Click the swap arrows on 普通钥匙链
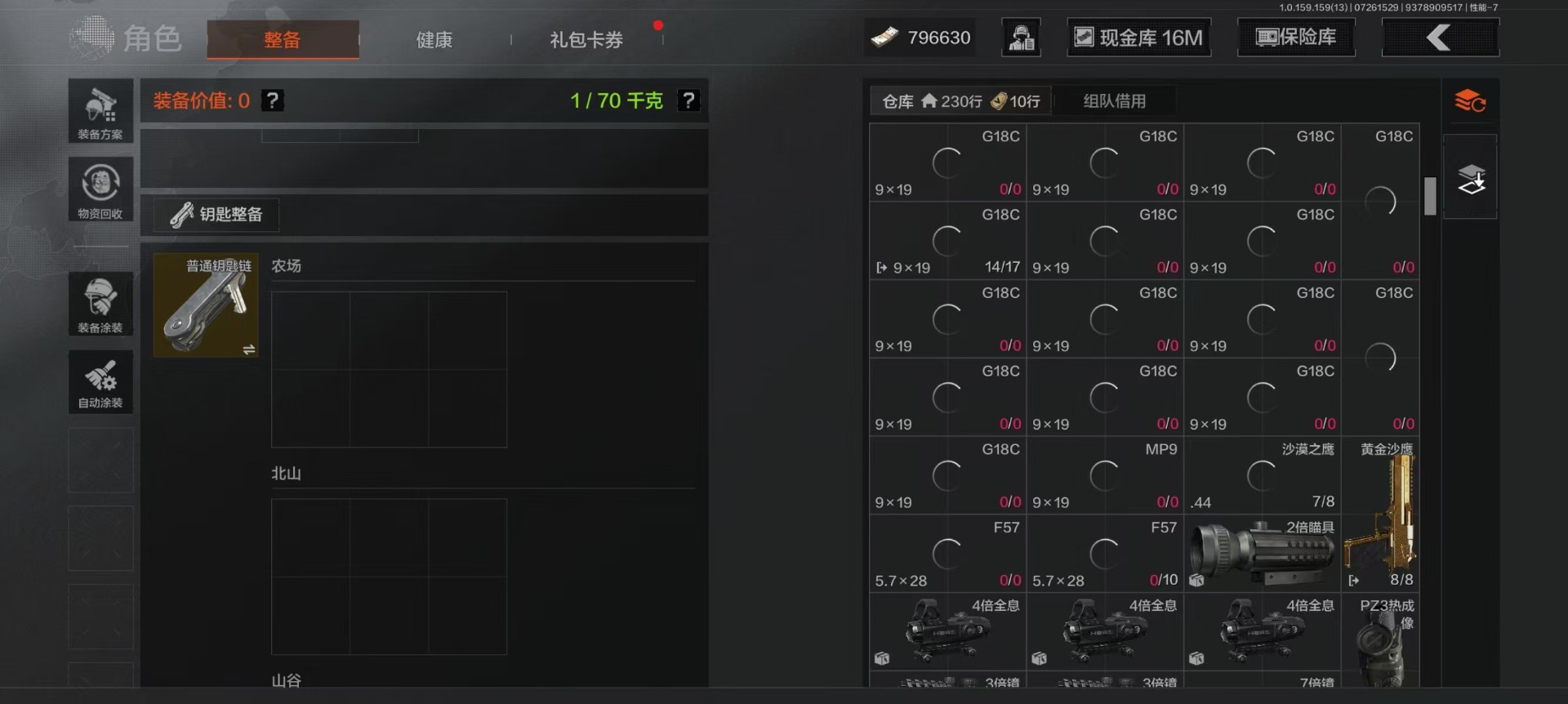The image size is (1568, 704). coord(249,350)
